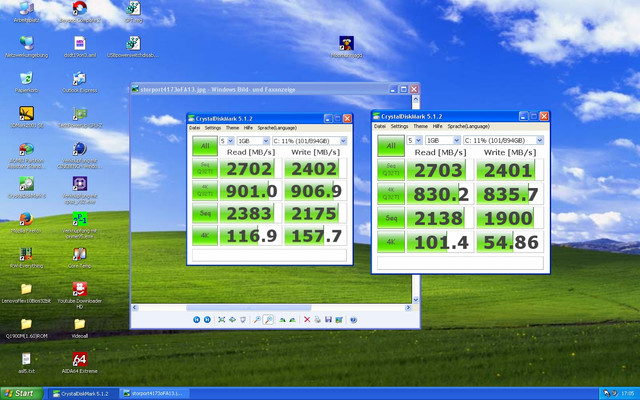
Task: Select dsdt19or3.aml file on desktop
Action: click(x=80, y=47)
